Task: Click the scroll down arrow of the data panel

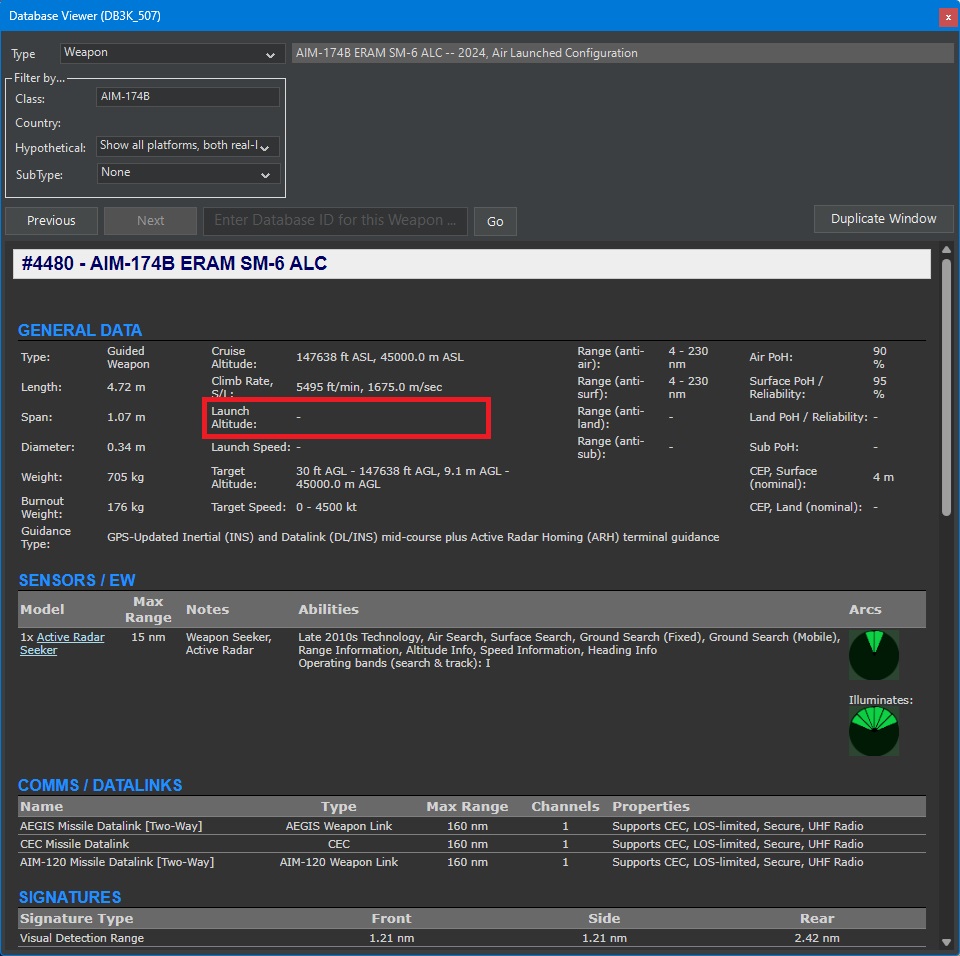Action: click(x=946, y=943)
